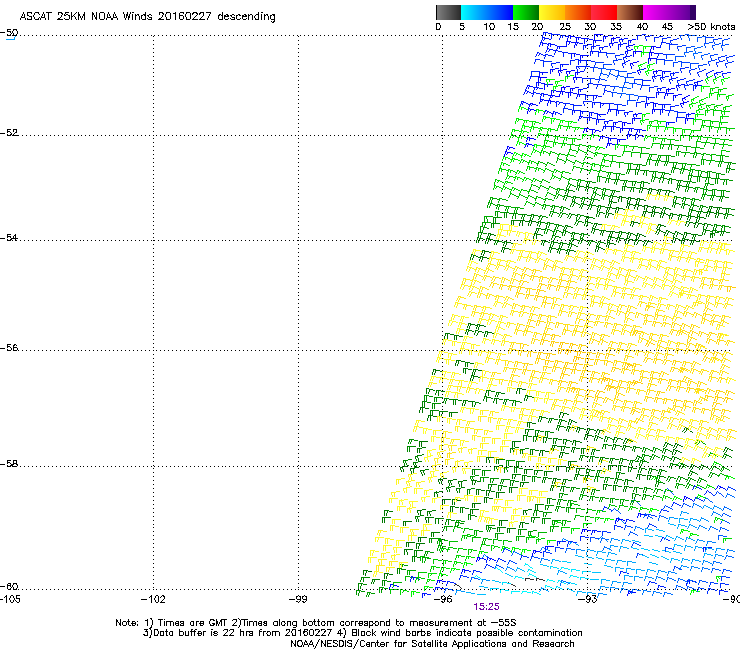Click the longitude label -99

pos(298,599)
